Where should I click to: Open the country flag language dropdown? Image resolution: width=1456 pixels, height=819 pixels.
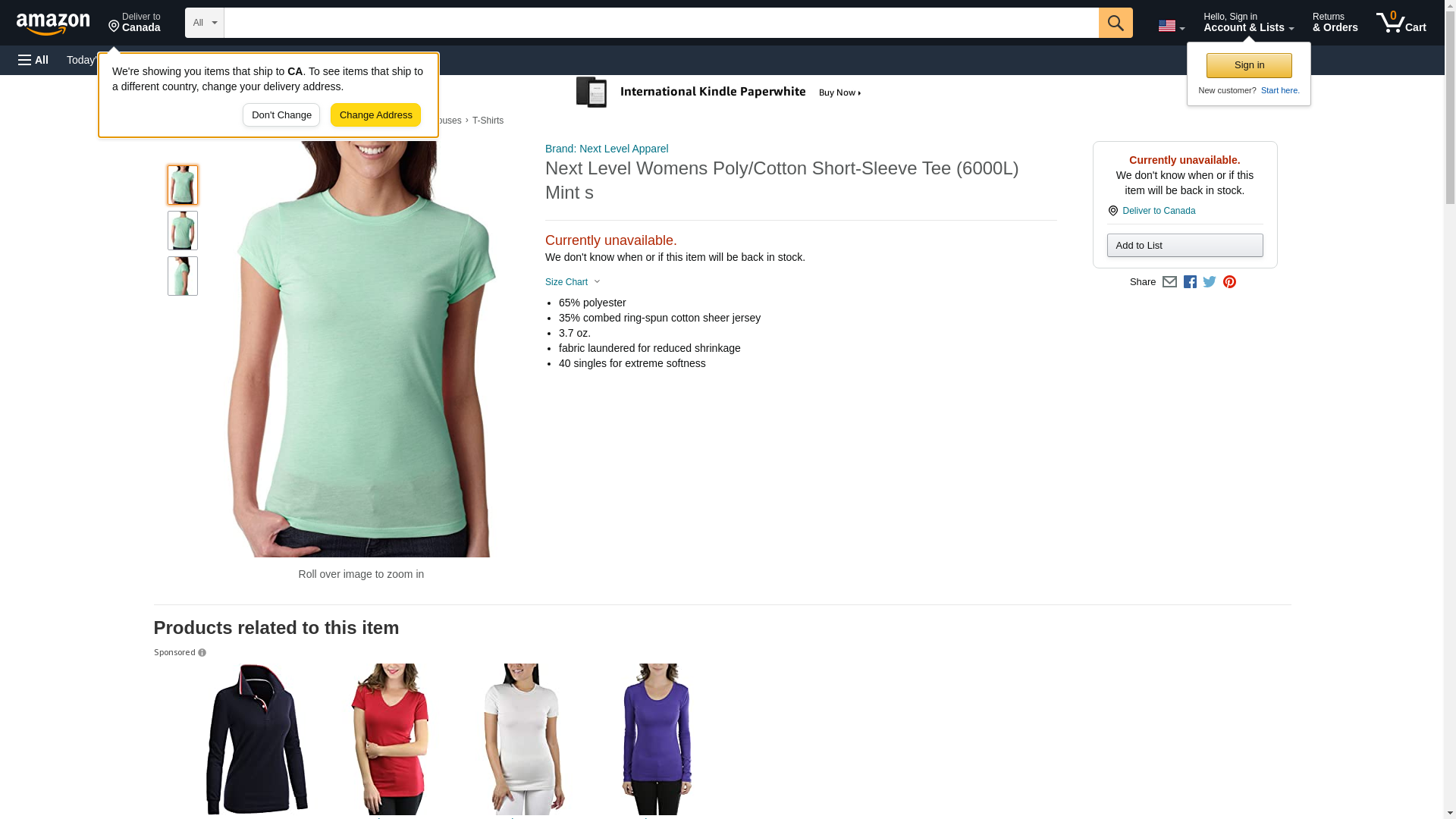click(x=1171, y=26)
